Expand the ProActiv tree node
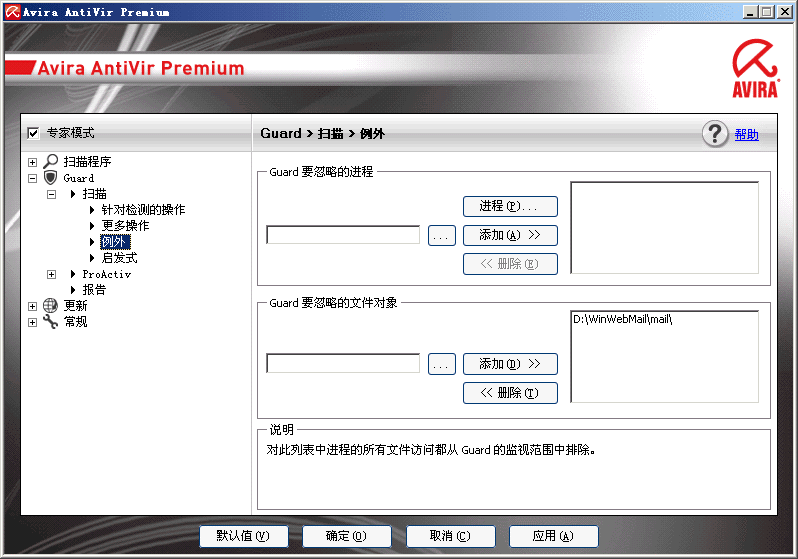The image size is (798, 559). click(x=51, y=274)
